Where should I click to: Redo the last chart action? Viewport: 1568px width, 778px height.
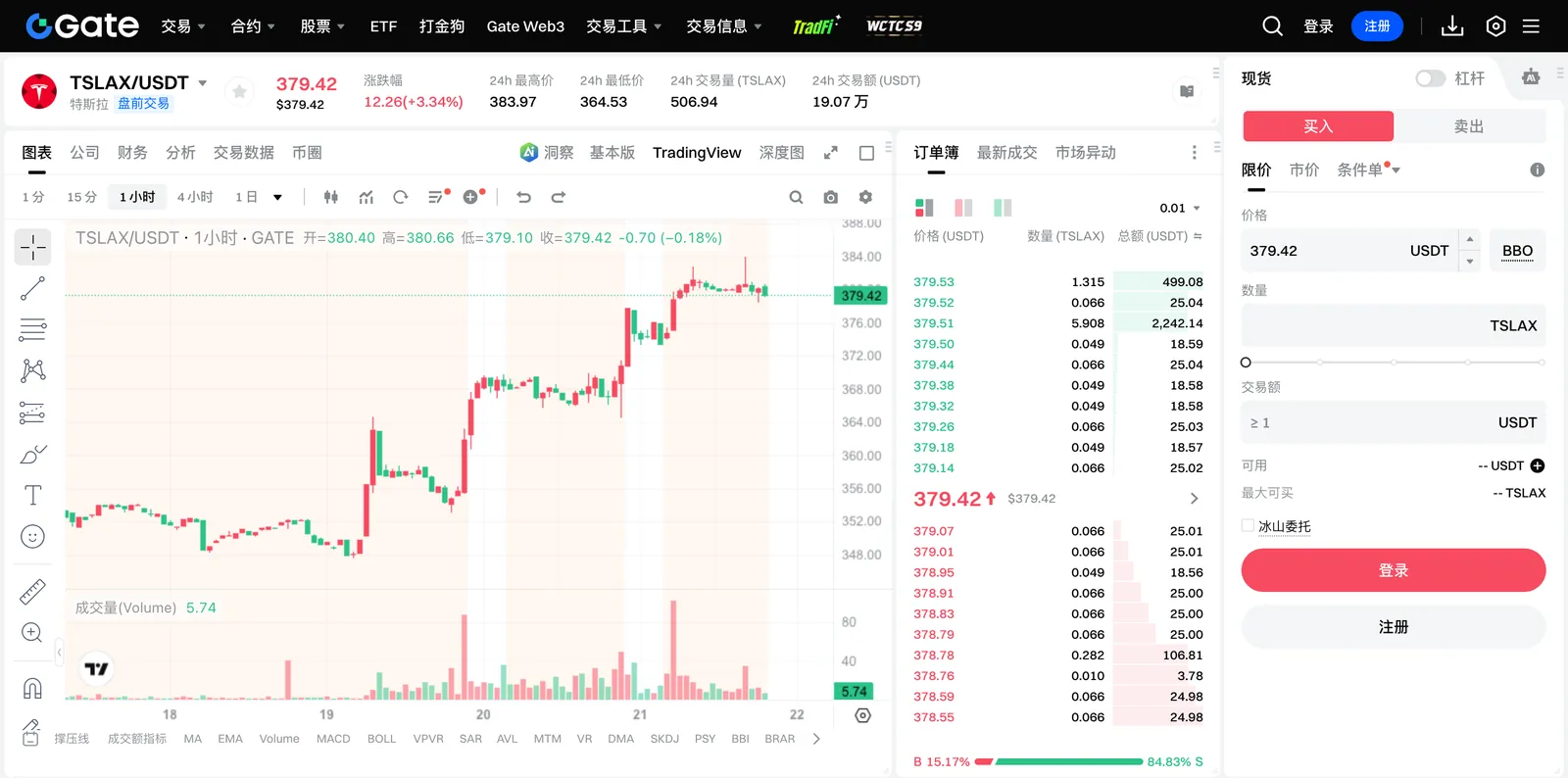tap(559, 197)
